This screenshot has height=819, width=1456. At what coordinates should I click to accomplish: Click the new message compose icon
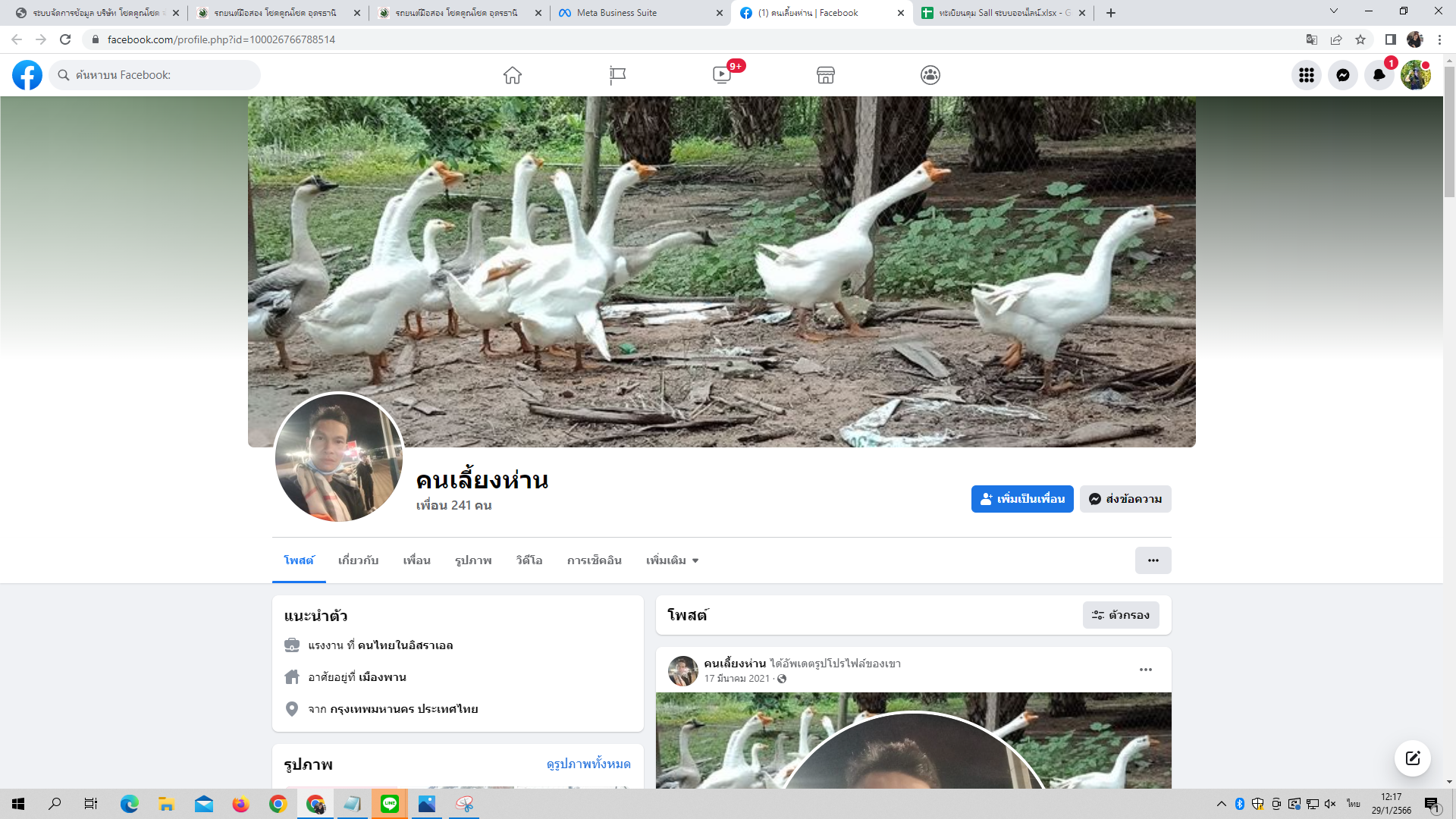tap(1412, 758)
